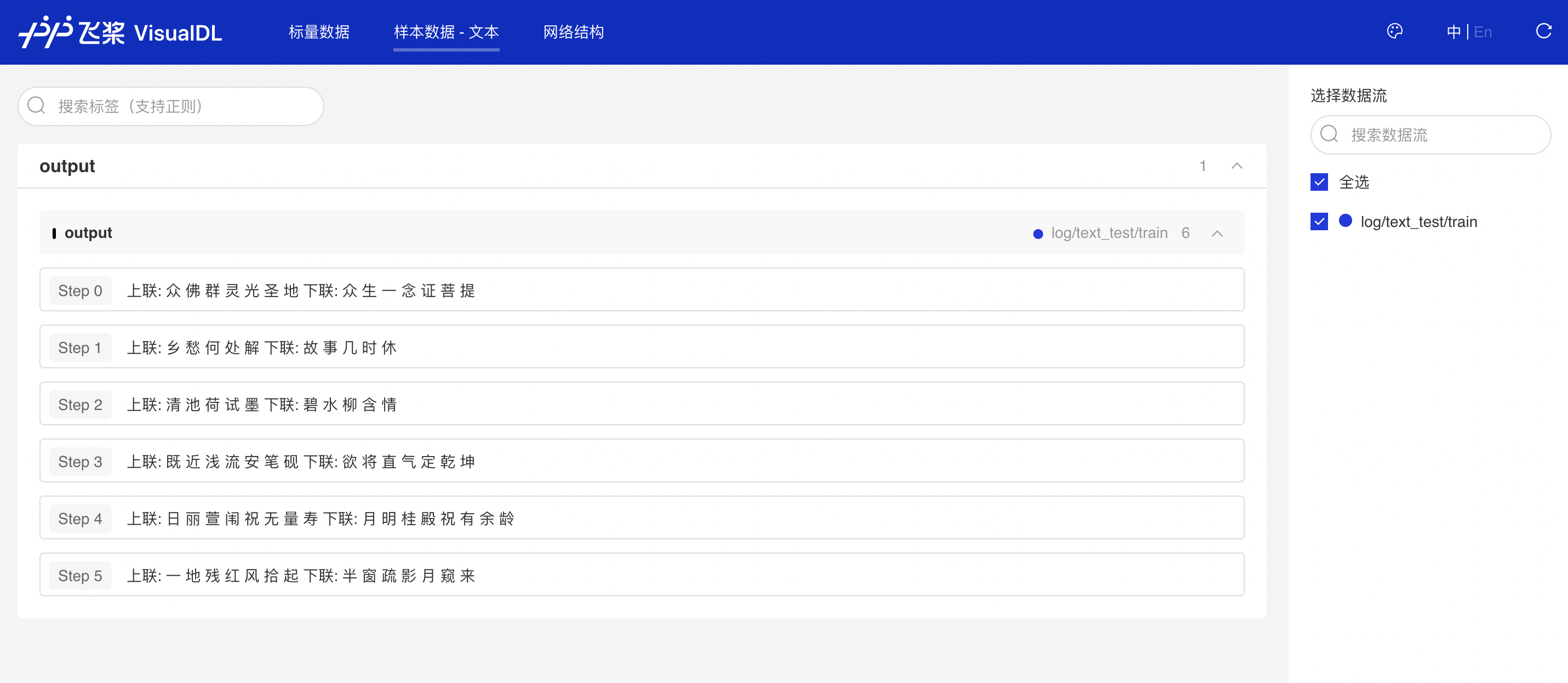Viewport: 1568px width, 683px height.
Task: Select the Step 5 badge
Action: (x=80, y=575)
